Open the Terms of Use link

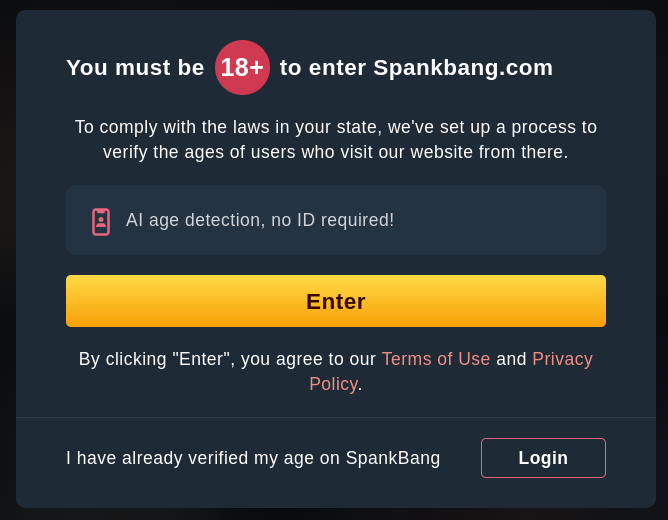coord(436,359)
